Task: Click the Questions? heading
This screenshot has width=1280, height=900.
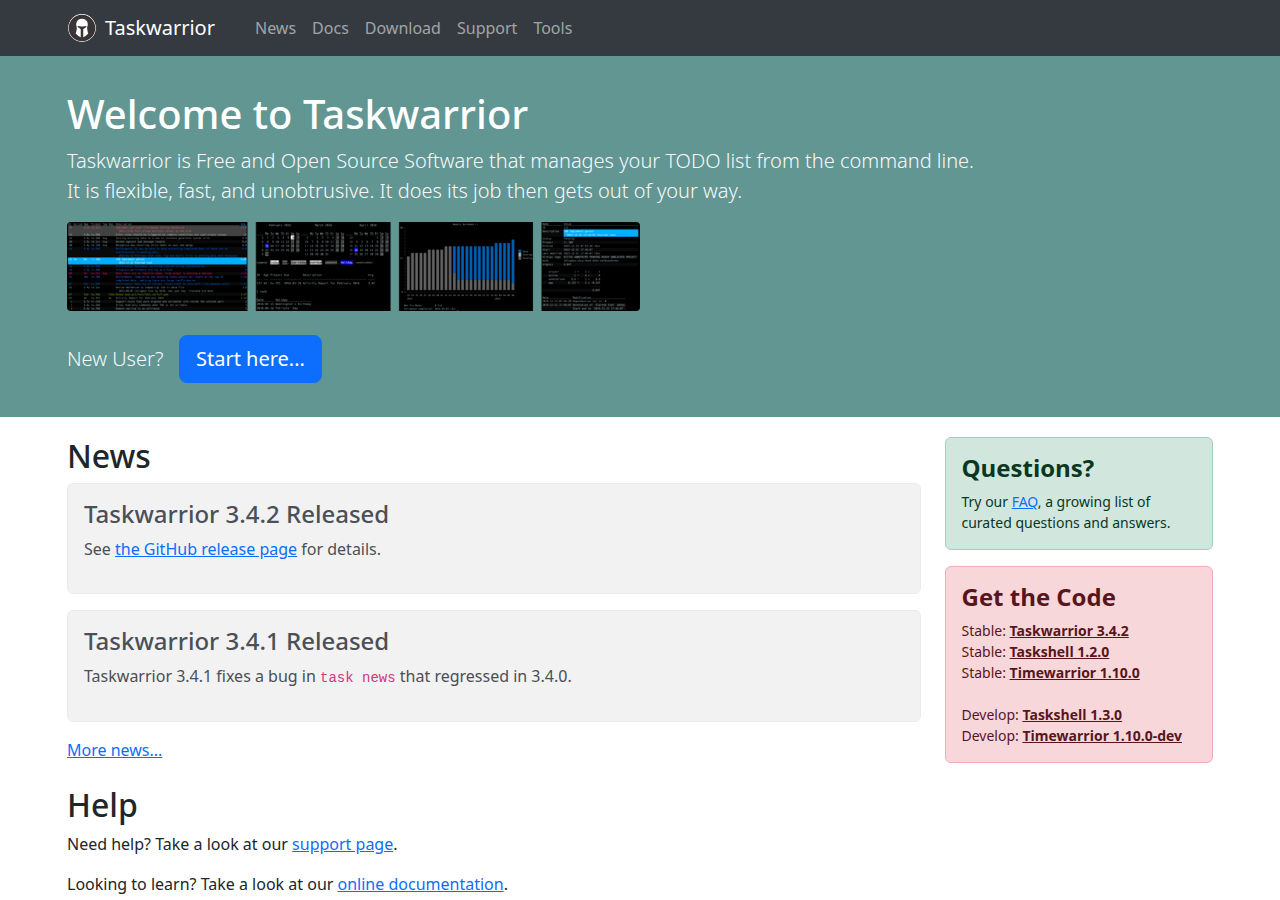Action: click(1028, 468)
